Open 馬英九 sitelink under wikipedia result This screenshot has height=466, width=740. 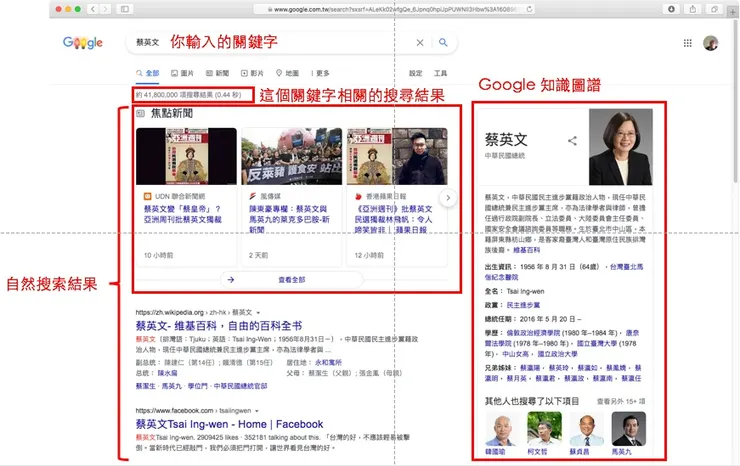(x=172, y=386)
